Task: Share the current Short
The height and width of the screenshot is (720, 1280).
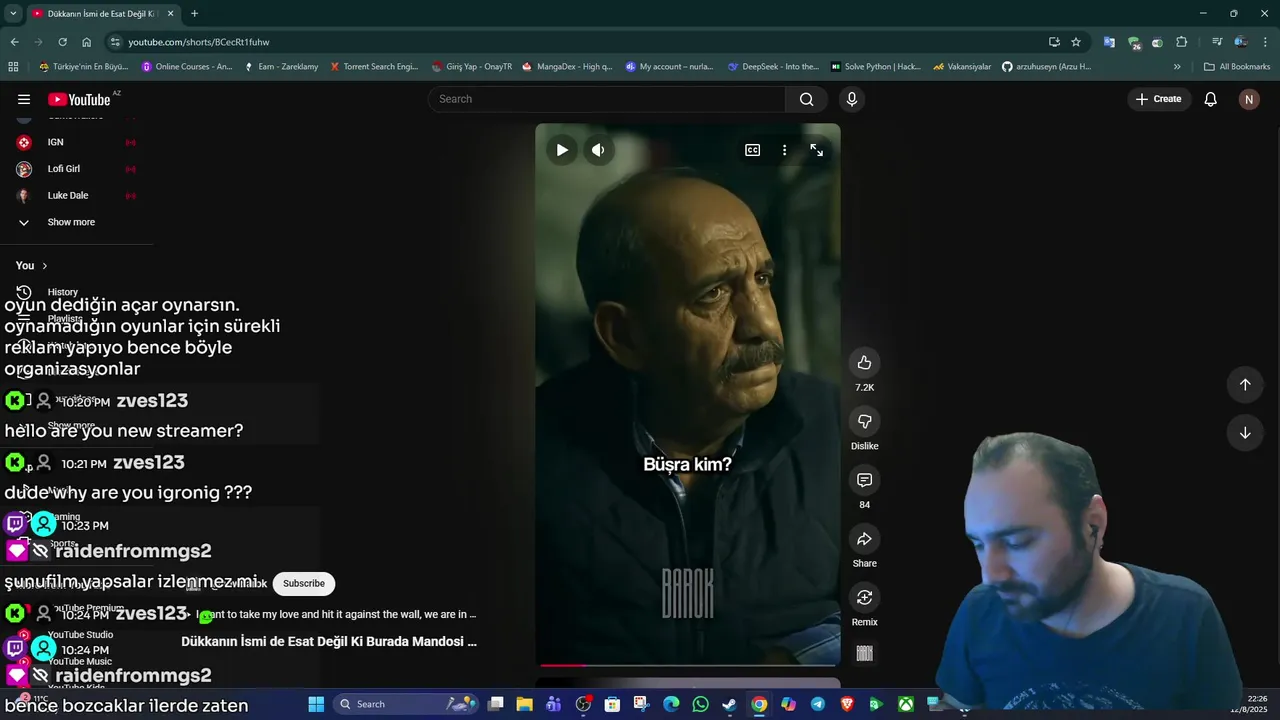Action: click(865, 539)
